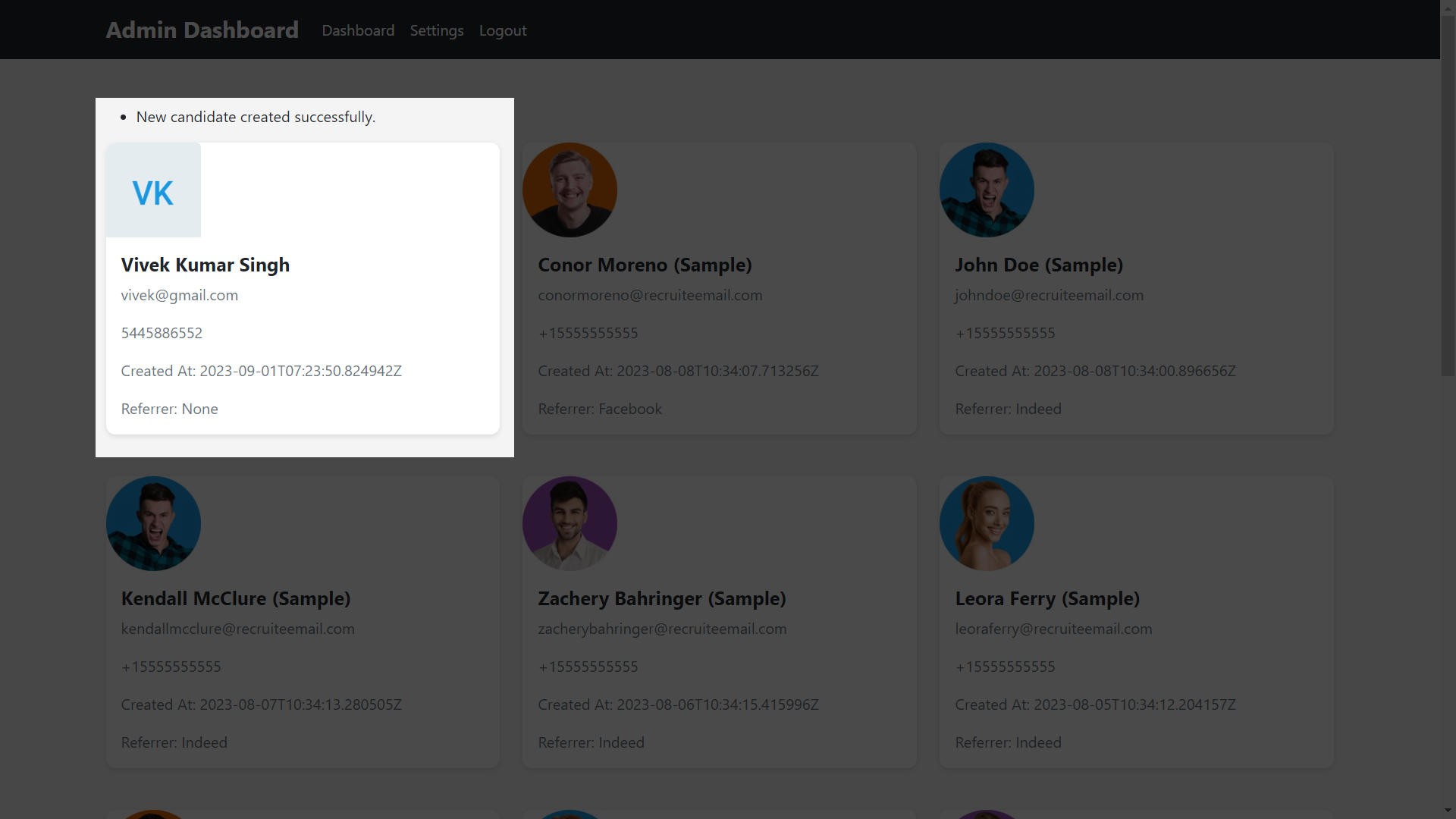Screen dimensions: 1456x819
Task: Open the Settings menu item
Action: tap(437, 30)
